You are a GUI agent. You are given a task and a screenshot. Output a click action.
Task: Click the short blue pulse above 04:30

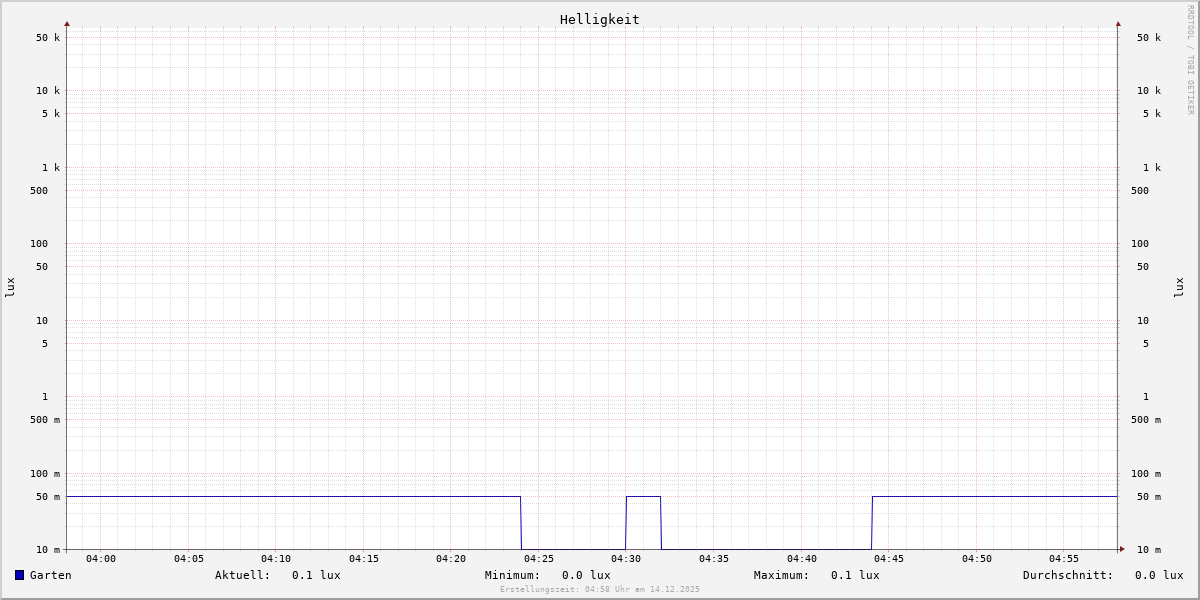(x=643, y=497)
